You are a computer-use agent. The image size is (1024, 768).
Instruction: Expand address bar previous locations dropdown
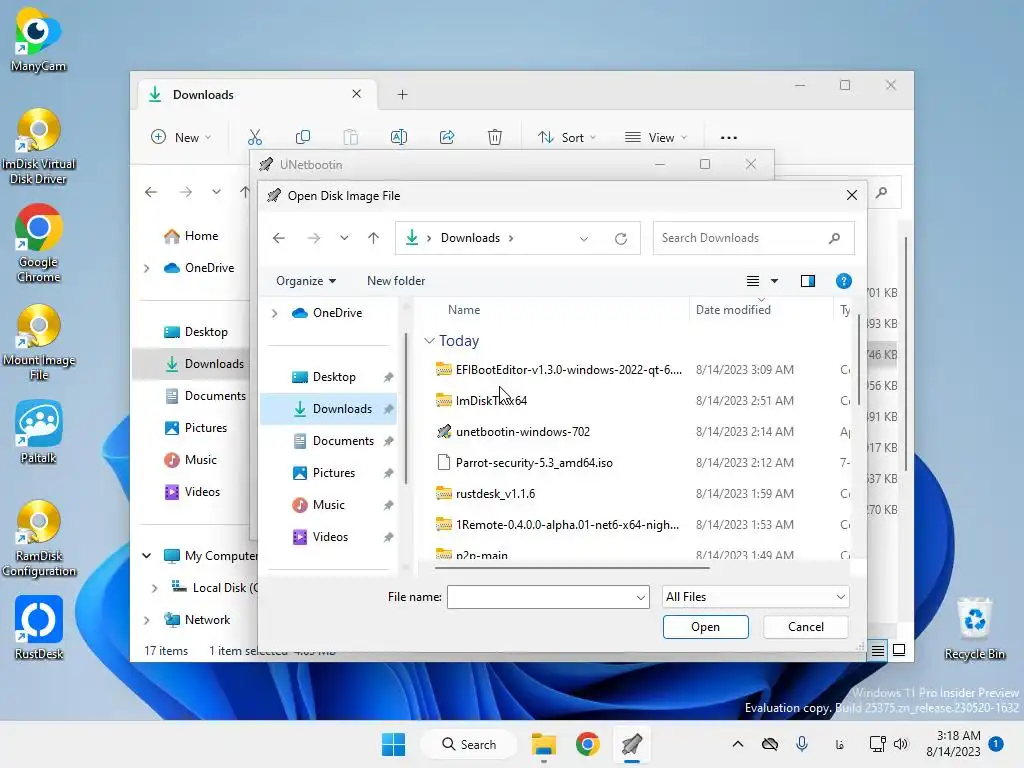584,238
